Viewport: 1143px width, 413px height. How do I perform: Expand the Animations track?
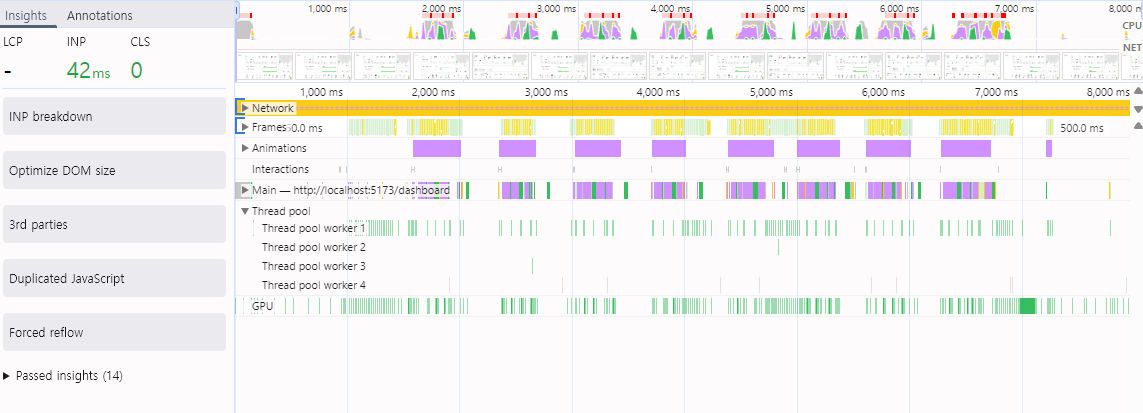[x=245, y=148]
